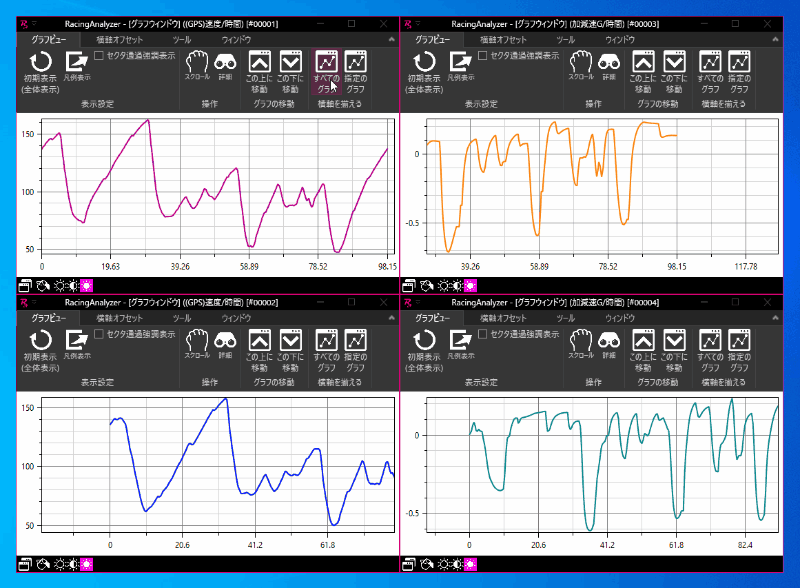The width and height of the screenshot is (800, 588).
Task: Toggle セクタ通過強調表示 in window #00002
Action: coord(99,334)
